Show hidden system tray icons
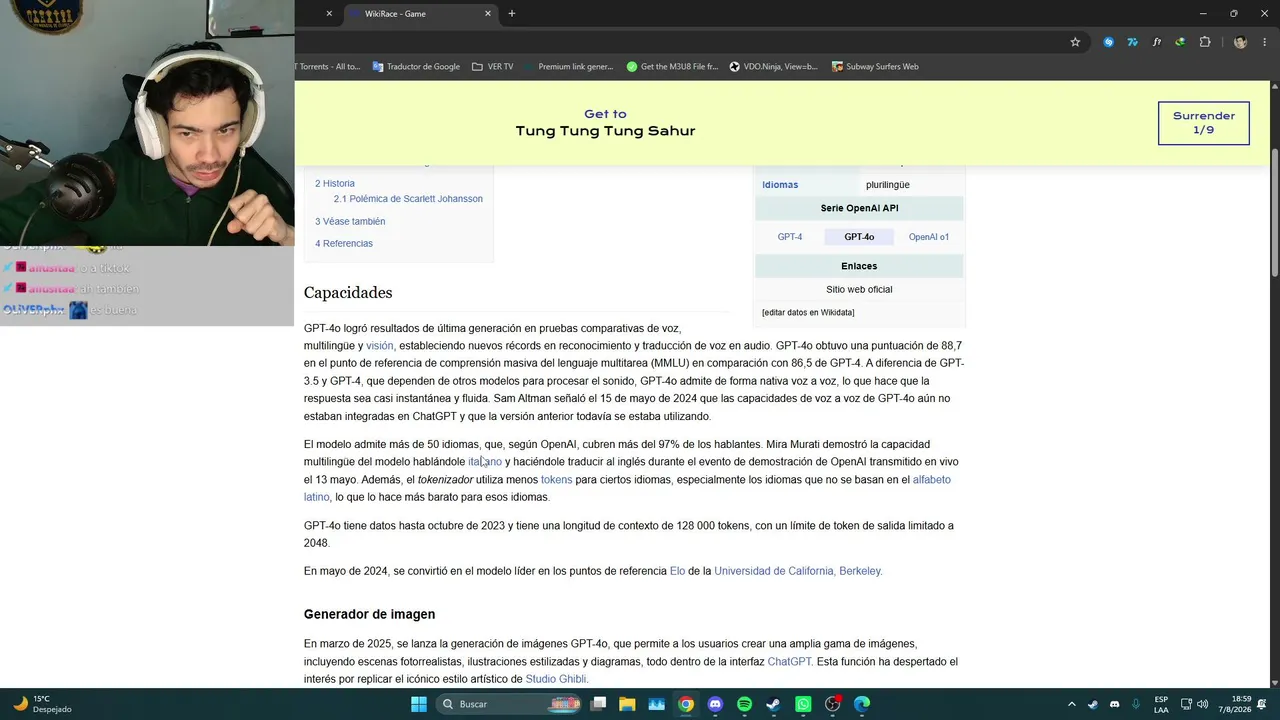This screenshot has width=1280, height=720. click(1071, 704)
